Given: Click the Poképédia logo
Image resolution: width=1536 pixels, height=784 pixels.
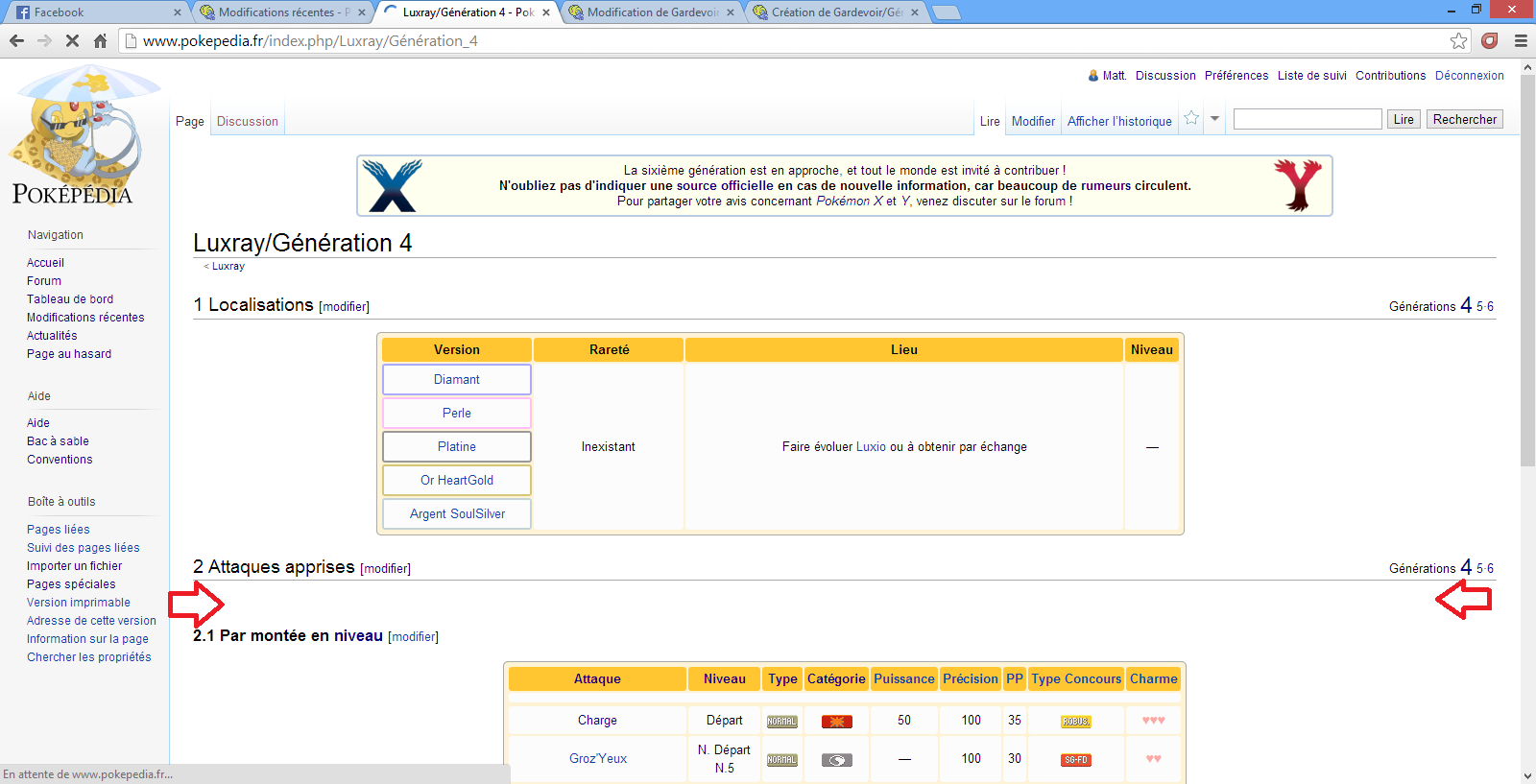Looking at the screenshot, I should click(x=74, y=136).
